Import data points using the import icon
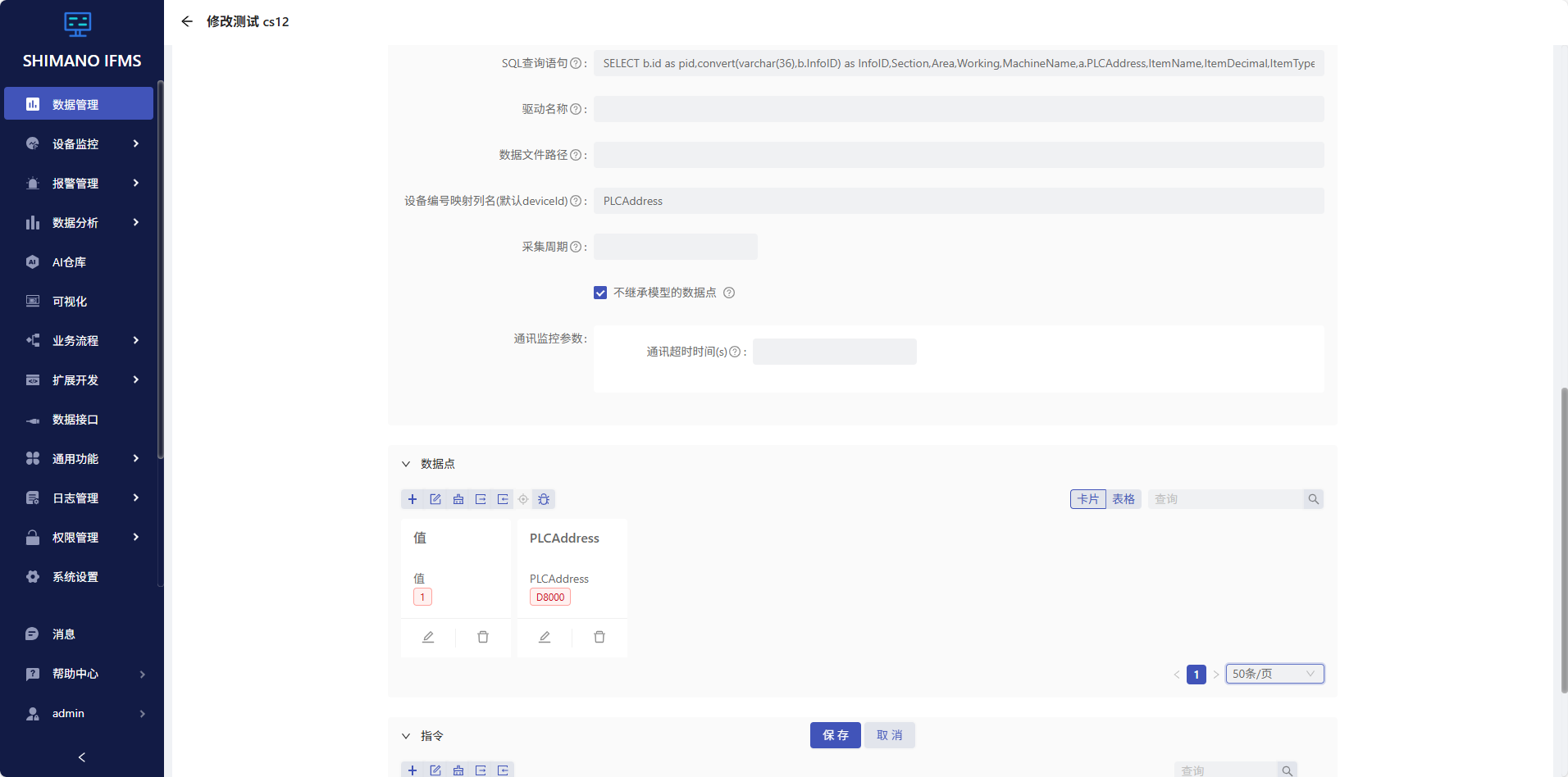The image size is (1568, 777). [503, 499]
